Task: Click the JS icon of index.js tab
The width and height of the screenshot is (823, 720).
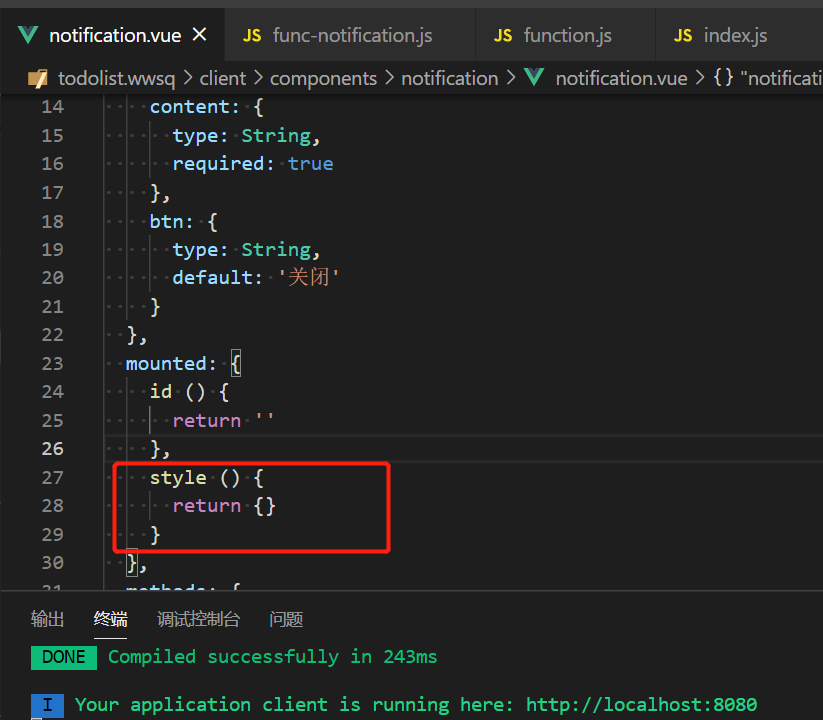Action: pos(683,36)
